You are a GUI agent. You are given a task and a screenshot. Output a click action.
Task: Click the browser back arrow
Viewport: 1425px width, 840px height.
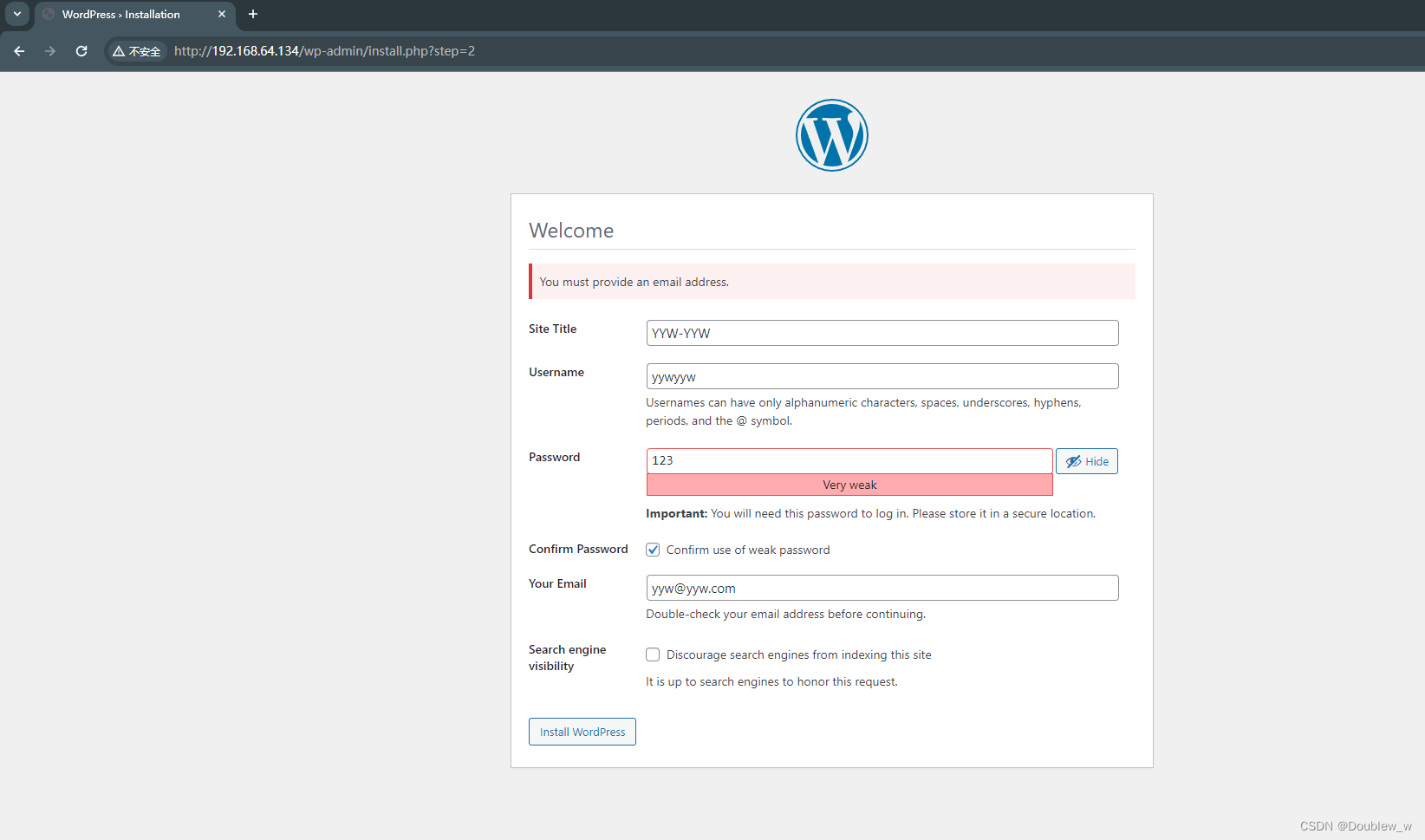click(x=19, y=51)
